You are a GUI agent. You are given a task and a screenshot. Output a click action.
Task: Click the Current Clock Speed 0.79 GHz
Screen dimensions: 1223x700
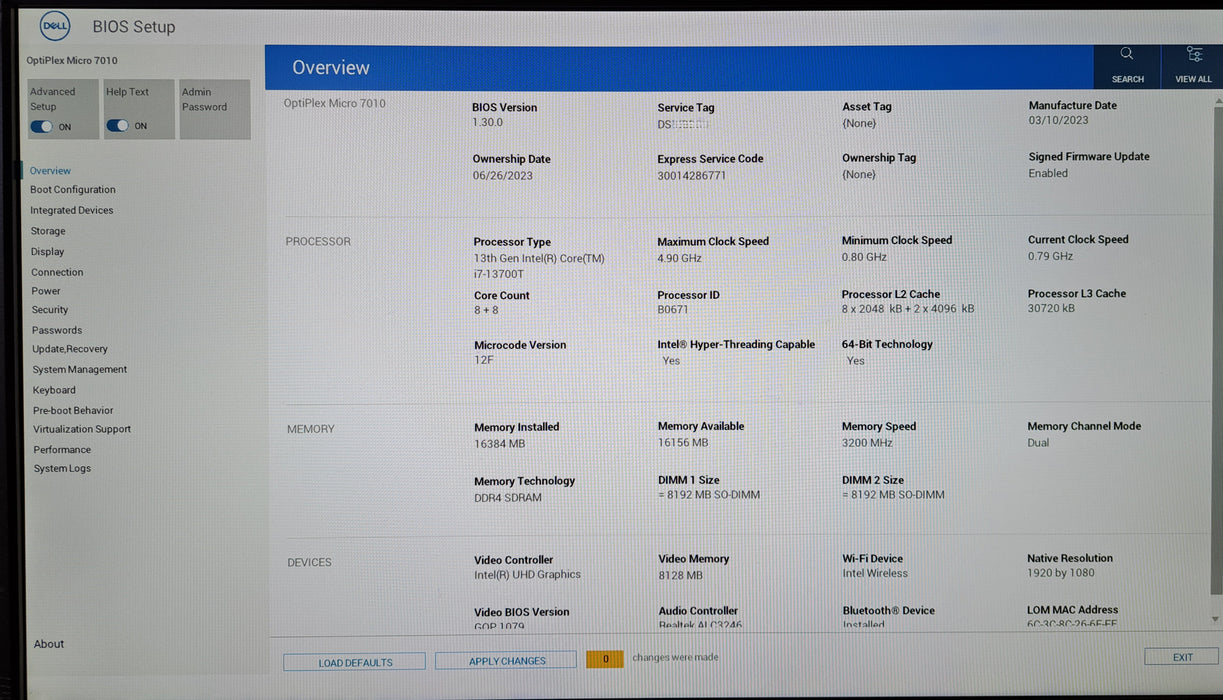[x=1050, y=256]
